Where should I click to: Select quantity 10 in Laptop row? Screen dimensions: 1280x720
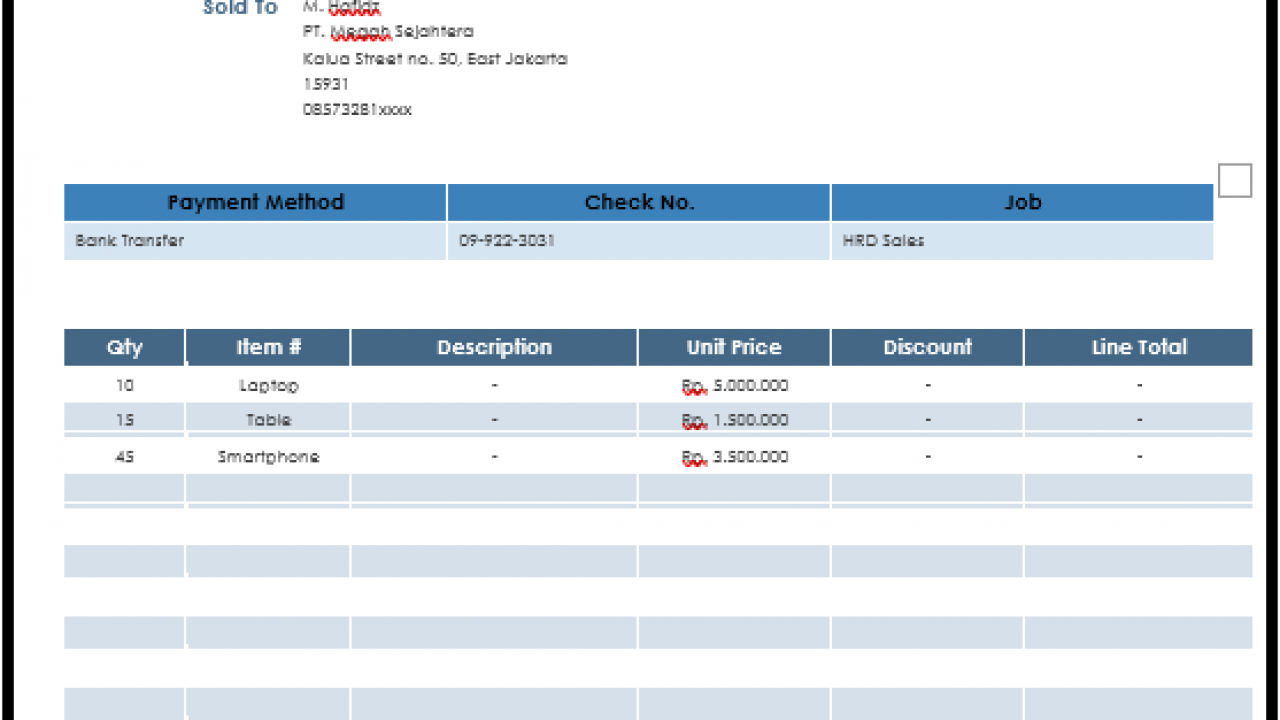pyautogui.click(x=124, y=385)
